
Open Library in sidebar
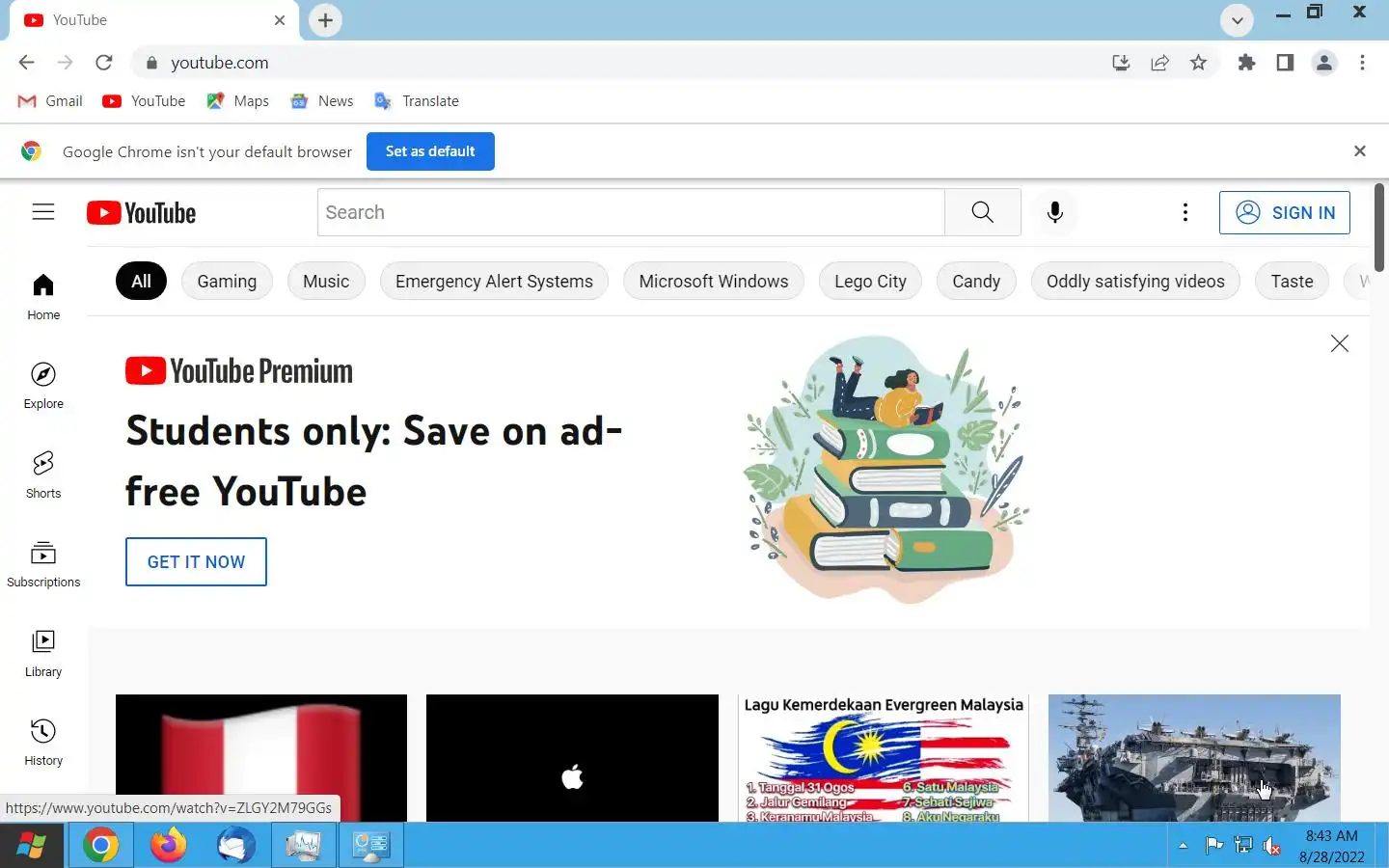(43, 653)
